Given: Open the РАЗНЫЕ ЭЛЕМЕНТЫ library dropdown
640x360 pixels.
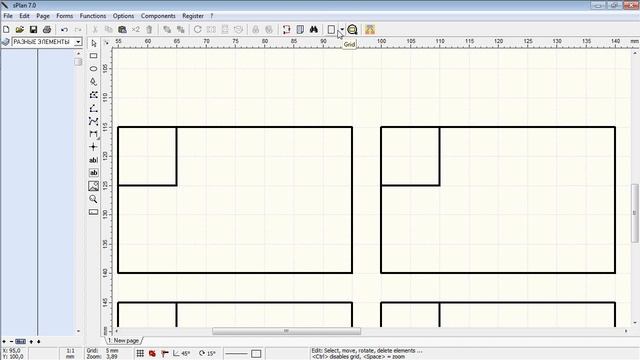Looking at the screenshot, I should [78, 42].
